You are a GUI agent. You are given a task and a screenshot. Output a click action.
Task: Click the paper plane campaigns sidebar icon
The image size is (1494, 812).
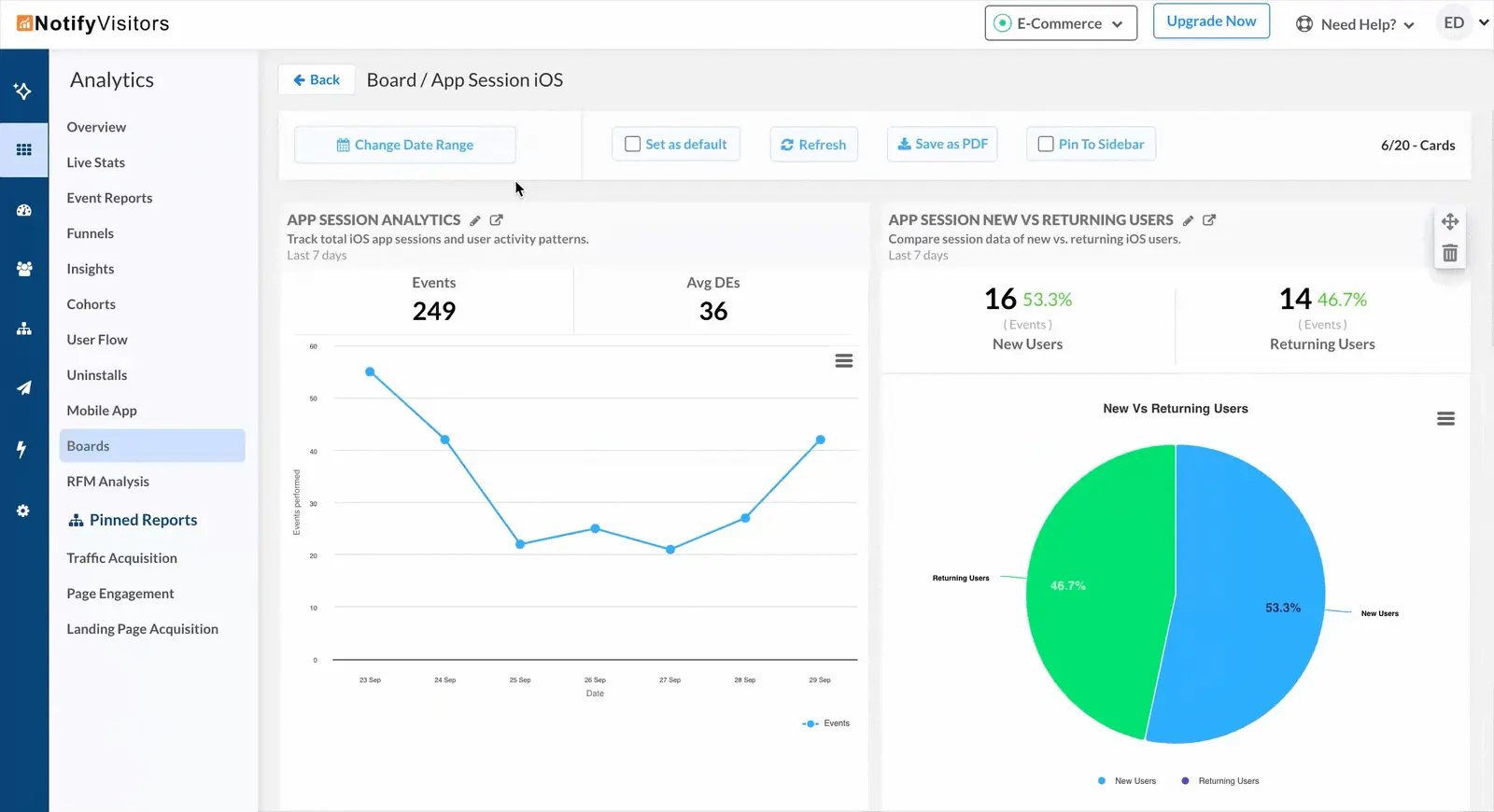tap(24, 388)
